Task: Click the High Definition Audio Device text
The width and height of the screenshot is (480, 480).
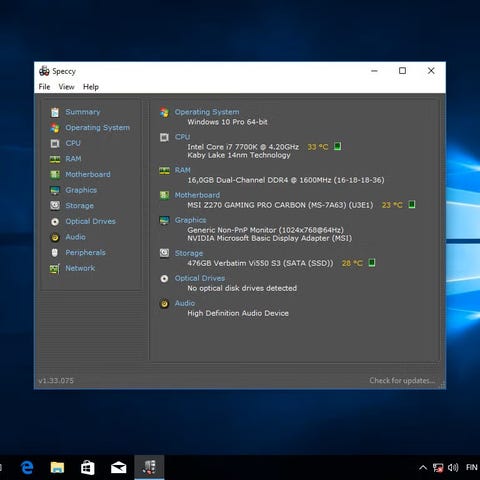Action: click(238, 313)
